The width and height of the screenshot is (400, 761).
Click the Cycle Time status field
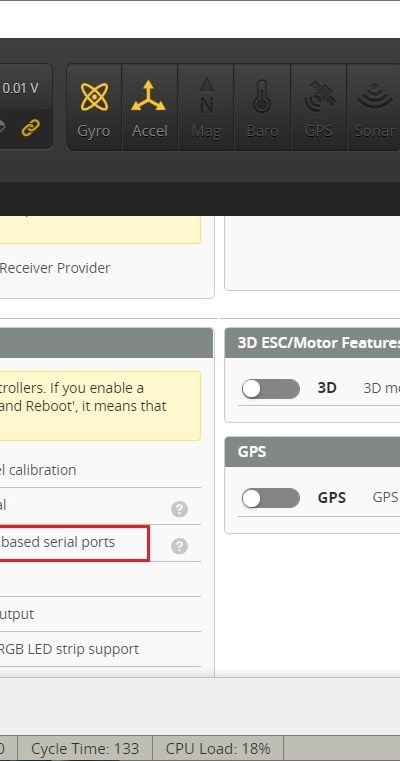click(85, 748)
